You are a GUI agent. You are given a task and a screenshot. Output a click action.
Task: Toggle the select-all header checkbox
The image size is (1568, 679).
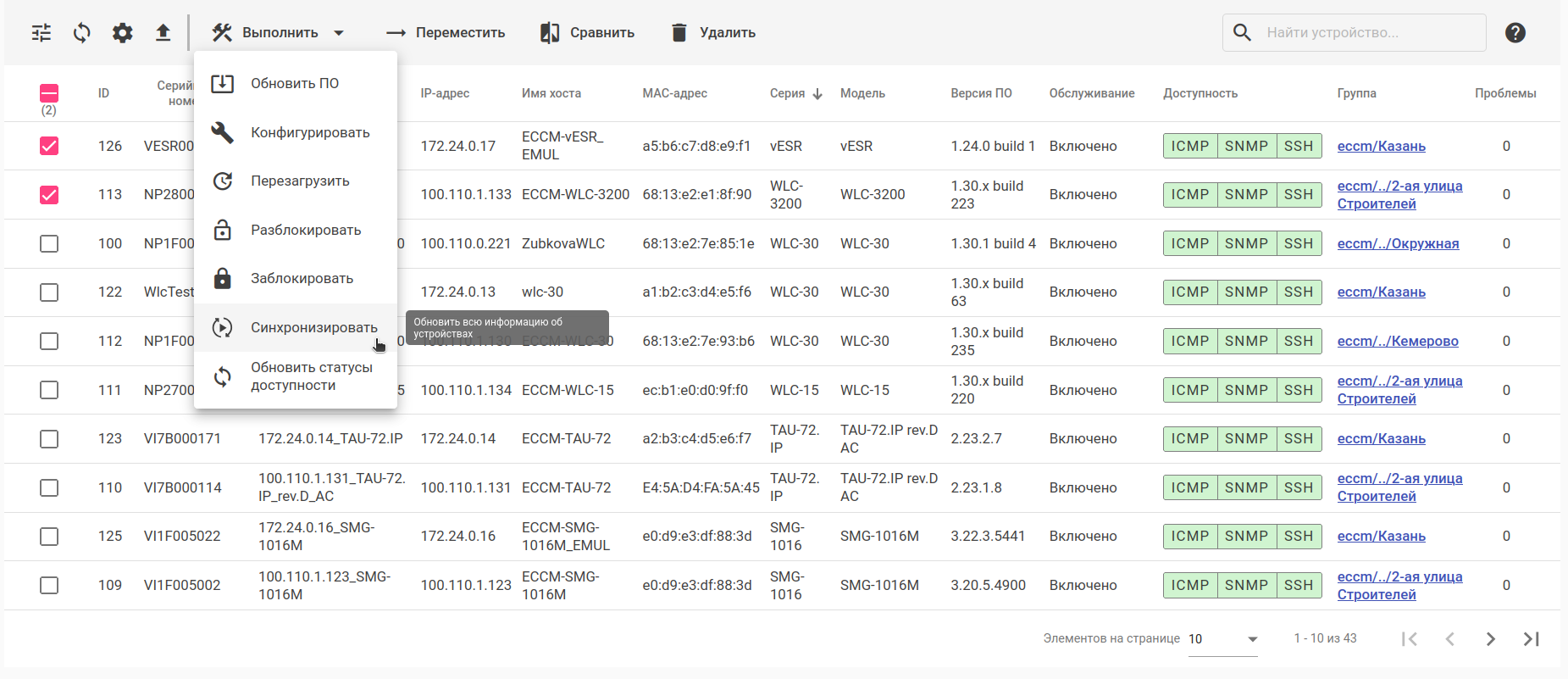click(49, 93)
